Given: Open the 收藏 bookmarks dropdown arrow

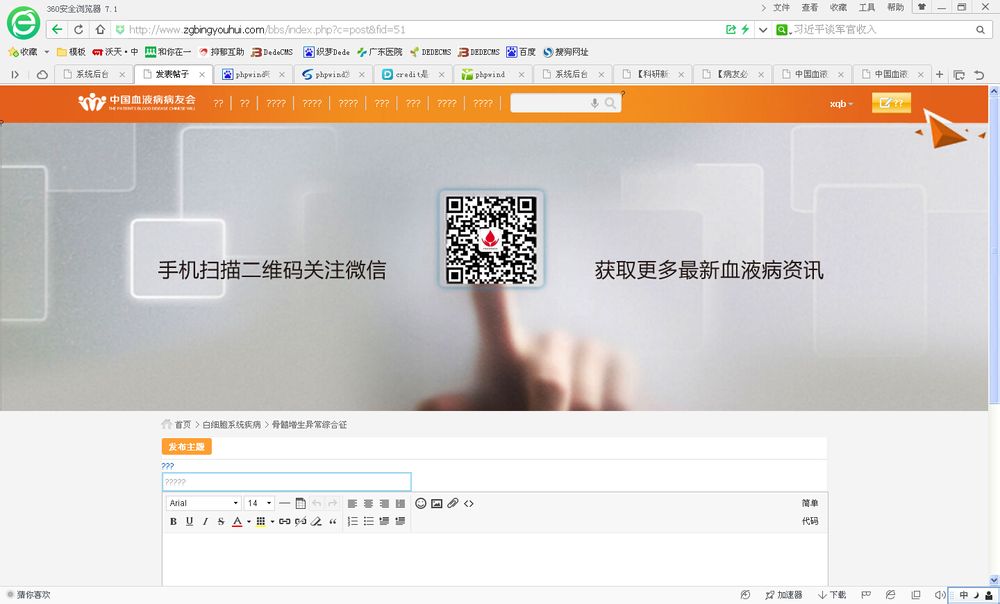Looking at the screenshot, I should (x=47, y=52).
